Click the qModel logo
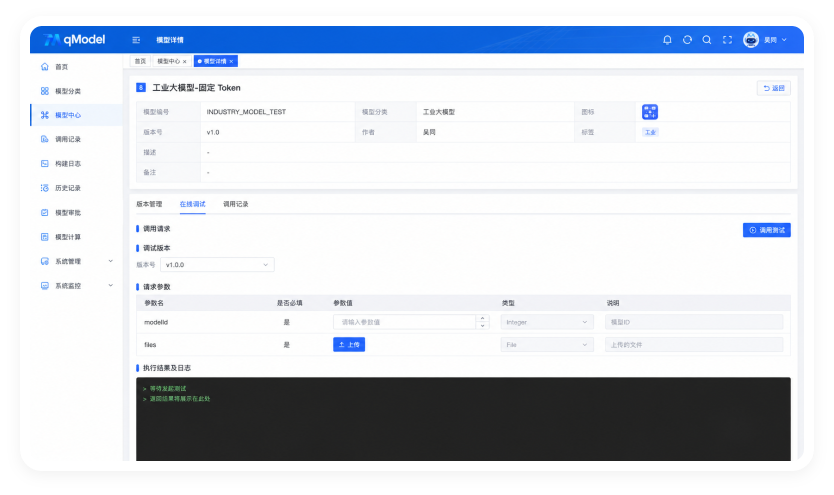 tap(74, 40)
